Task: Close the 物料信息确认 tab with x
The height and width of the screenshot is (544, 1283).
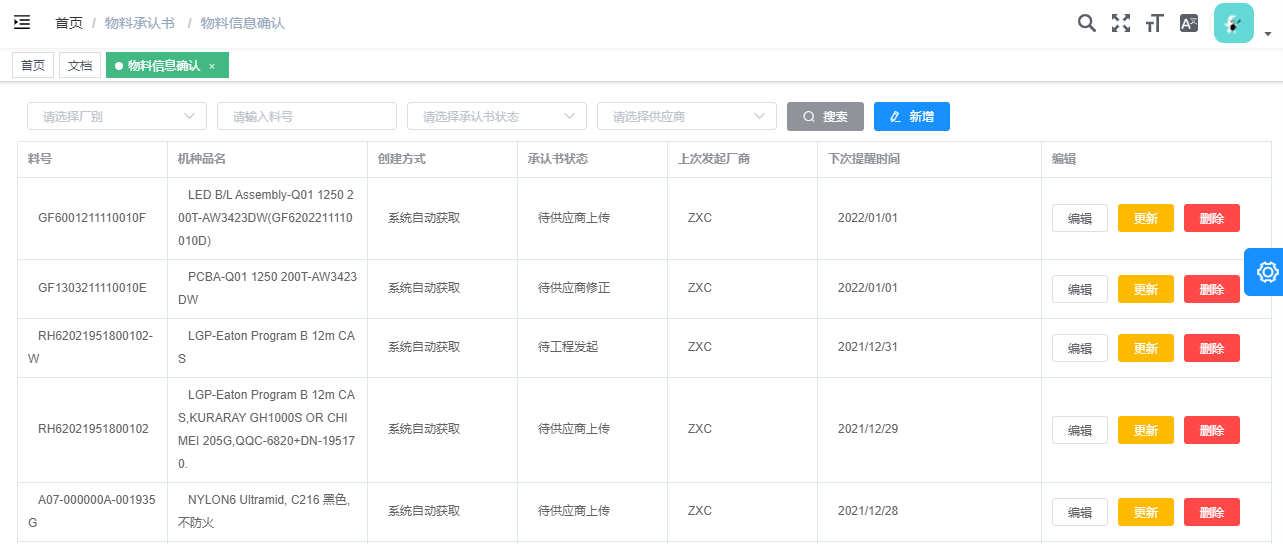Action: (x=212, y=66)
